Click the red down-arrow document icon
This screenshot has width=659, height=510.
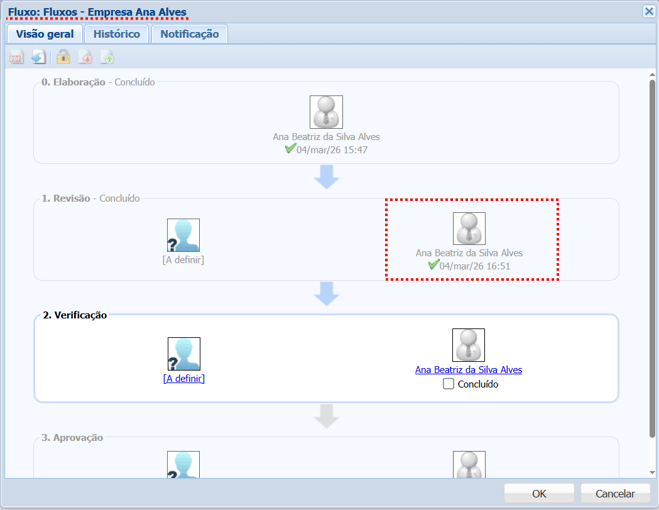pyautogui.click(x=85, y=57)
